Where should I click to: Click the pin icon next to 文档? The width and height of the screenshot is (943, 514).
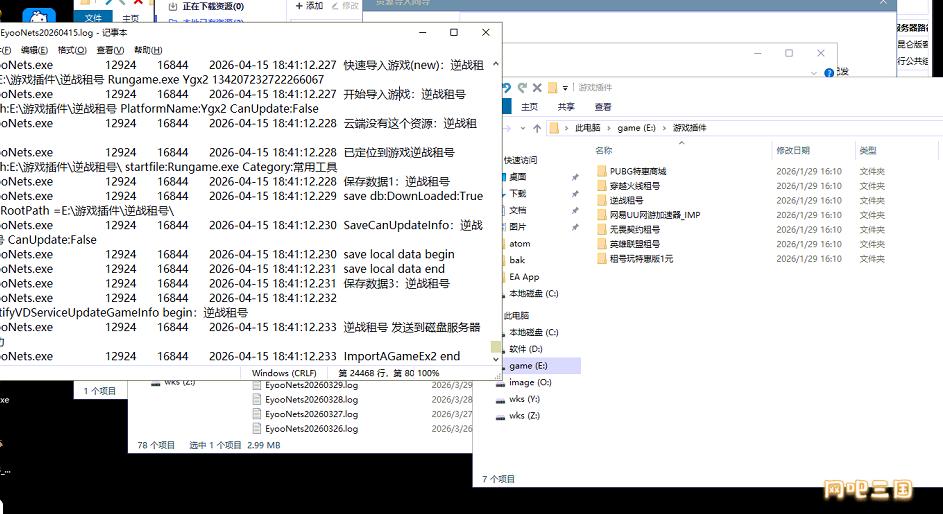click(575, 210)
